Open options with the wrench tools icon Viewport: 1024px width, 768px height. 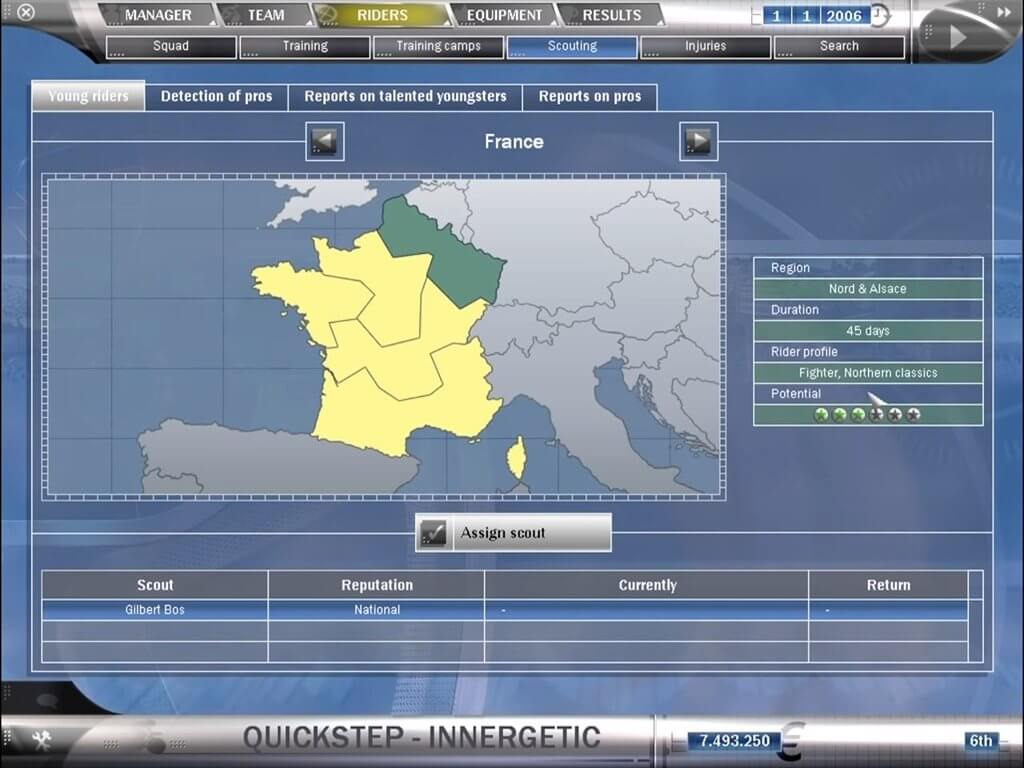[42, 741]
